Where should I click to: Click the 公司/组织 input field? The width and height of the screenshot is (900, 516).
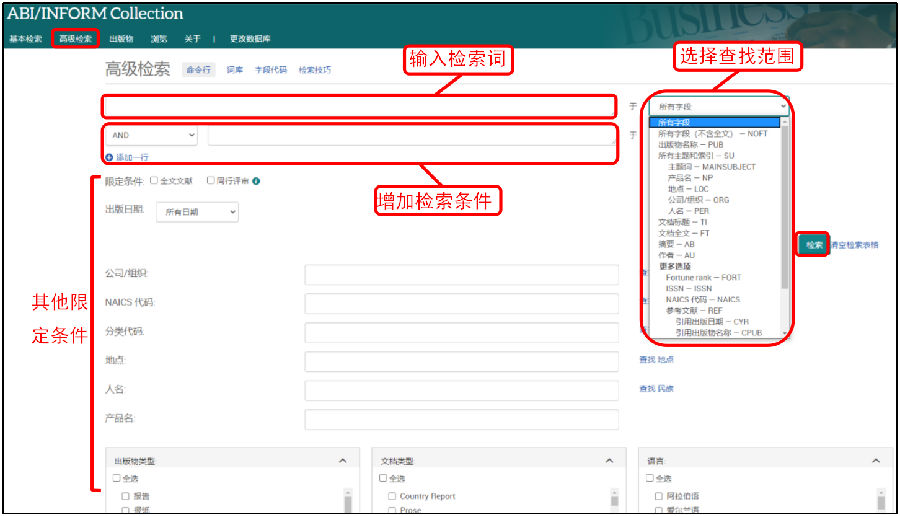(461, 275)
